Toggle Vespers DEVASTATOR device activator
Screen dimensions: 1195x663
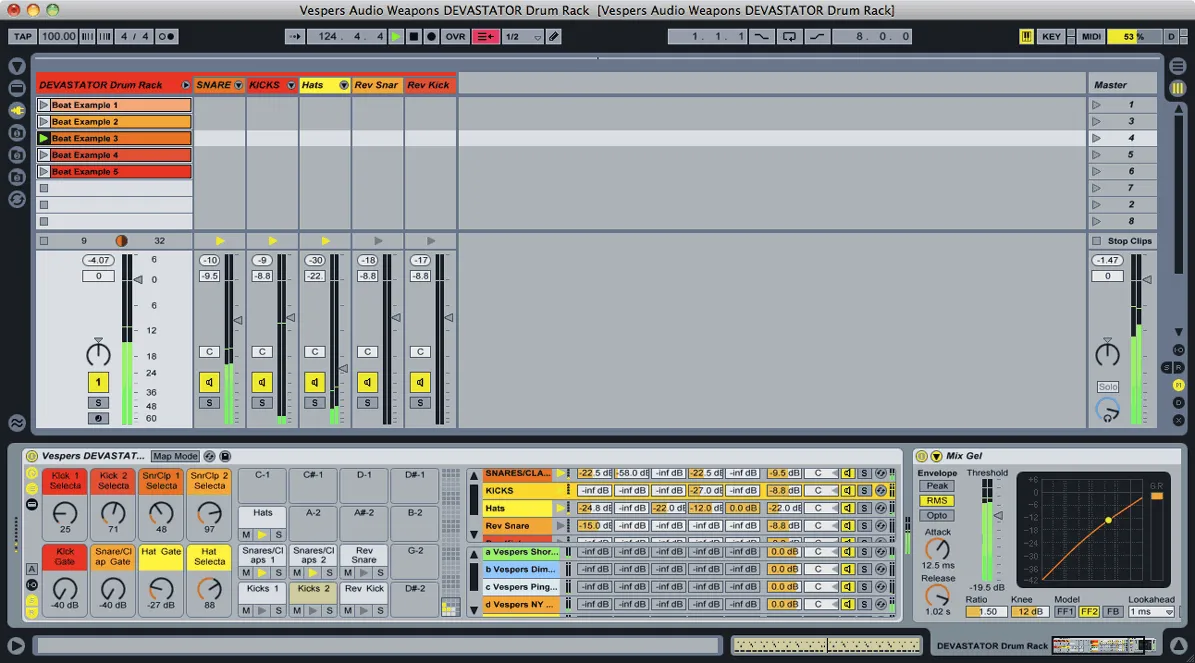tap(31, 456)
